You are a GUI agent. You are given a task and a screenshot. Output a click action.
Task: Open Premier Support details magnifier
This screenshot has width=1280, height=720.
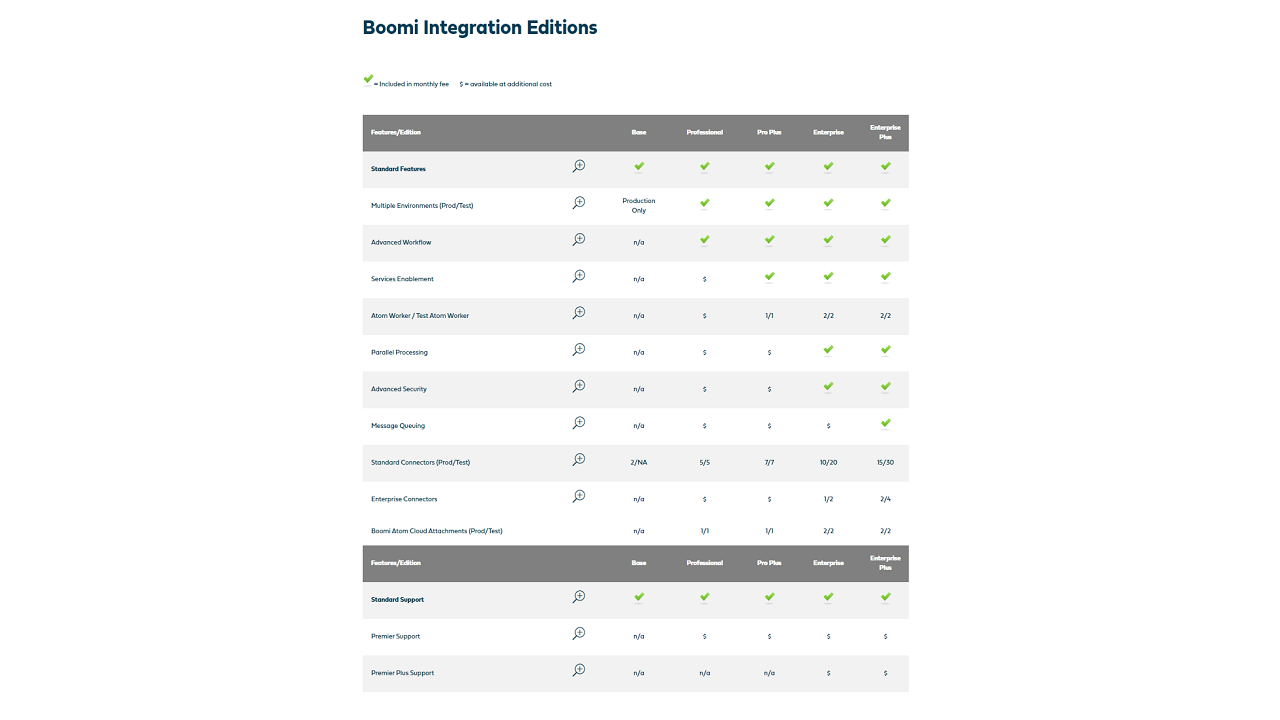click(x=579, y=633)
